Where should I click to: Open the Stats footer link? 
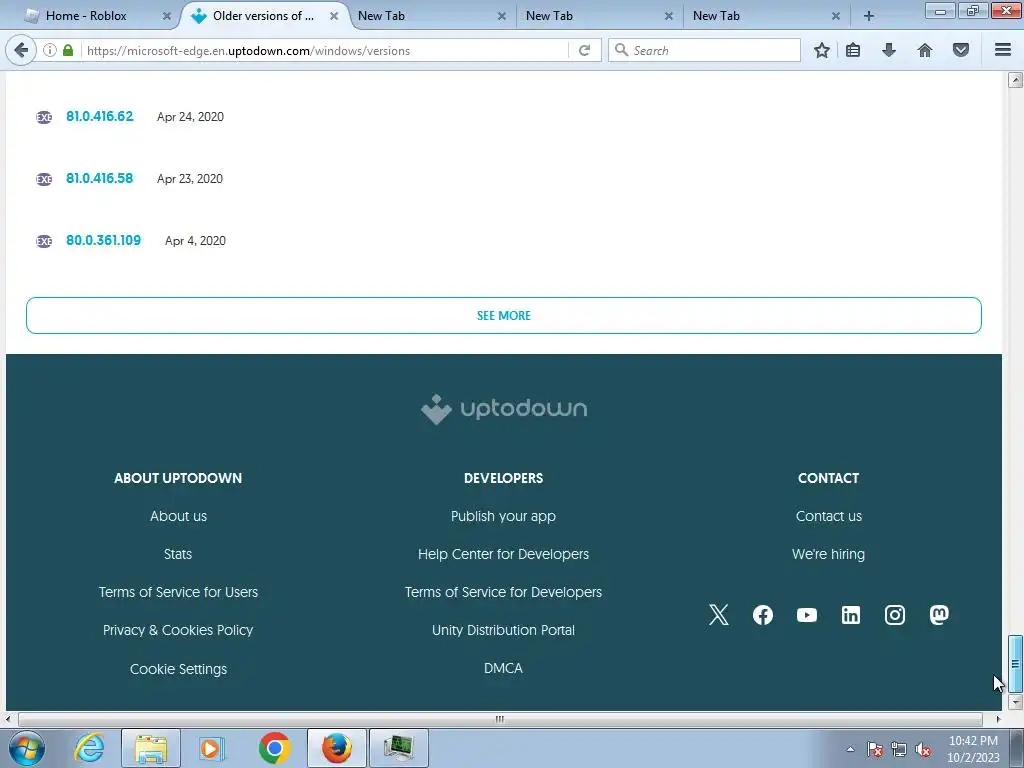coord(178,554)
